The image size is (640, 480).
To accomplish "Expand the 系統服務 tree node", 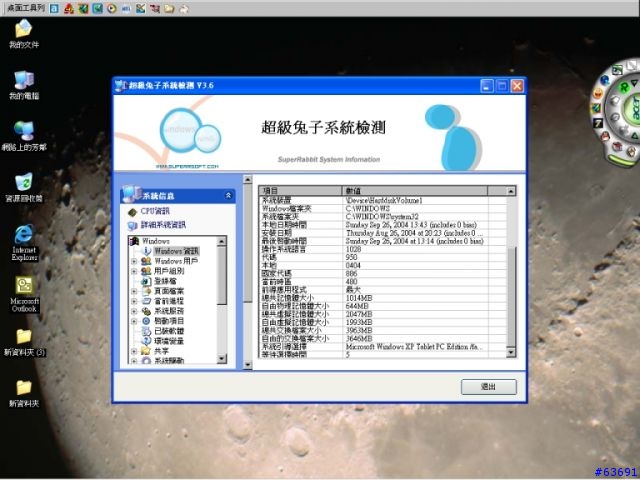I will pyautogui.click(x=134, y=311).
